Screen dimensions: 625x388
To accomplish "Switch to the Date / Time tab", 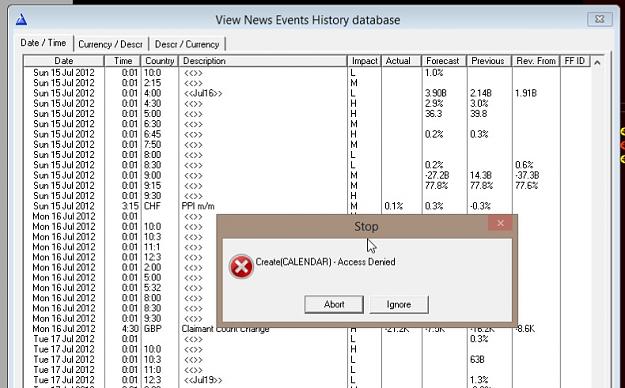I will [43, 43].
